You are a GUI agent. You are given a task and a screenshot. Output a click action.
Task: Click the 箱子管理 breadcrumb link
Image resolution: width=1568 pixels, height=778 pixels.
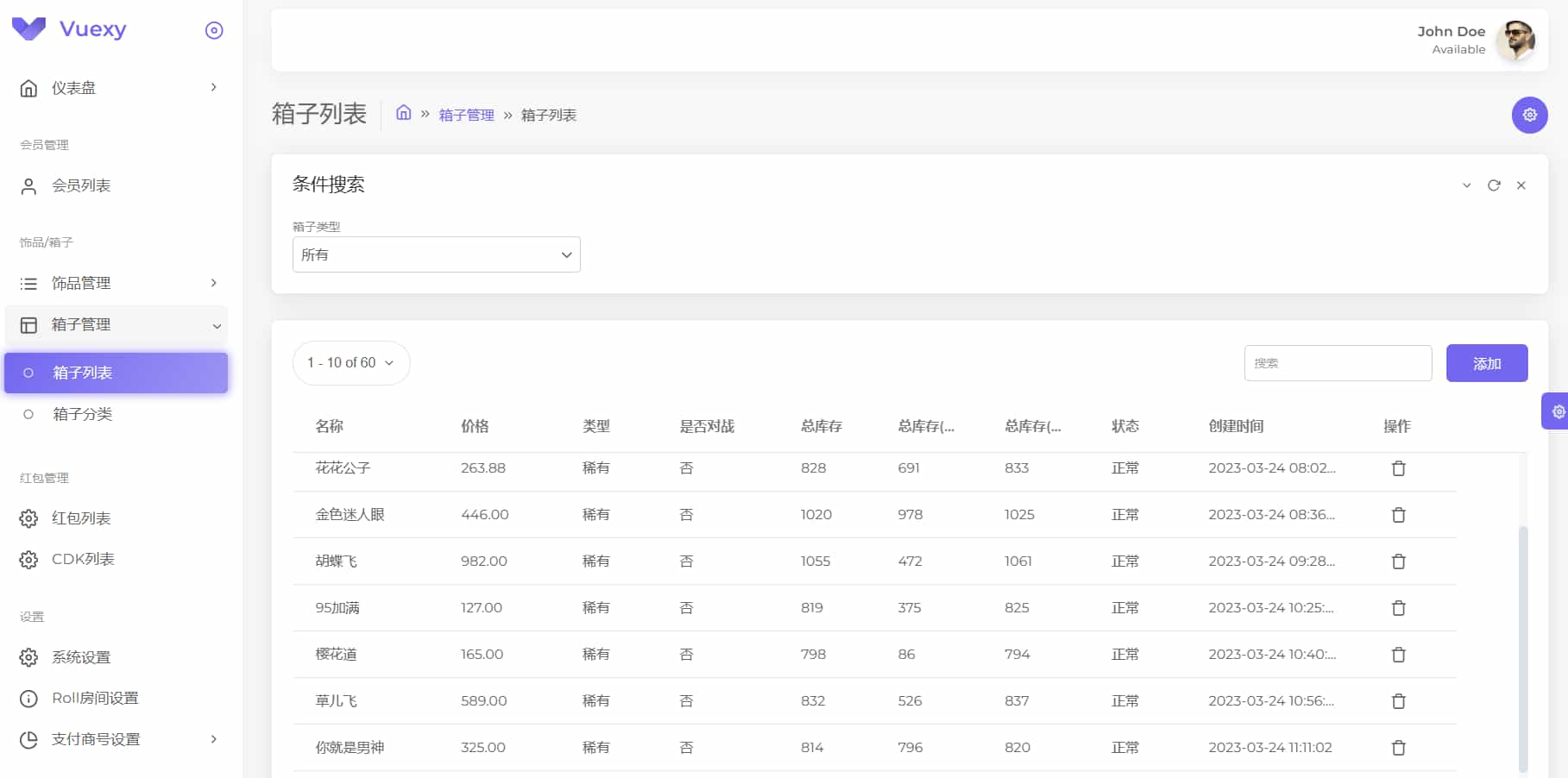[x=466, y=115]
